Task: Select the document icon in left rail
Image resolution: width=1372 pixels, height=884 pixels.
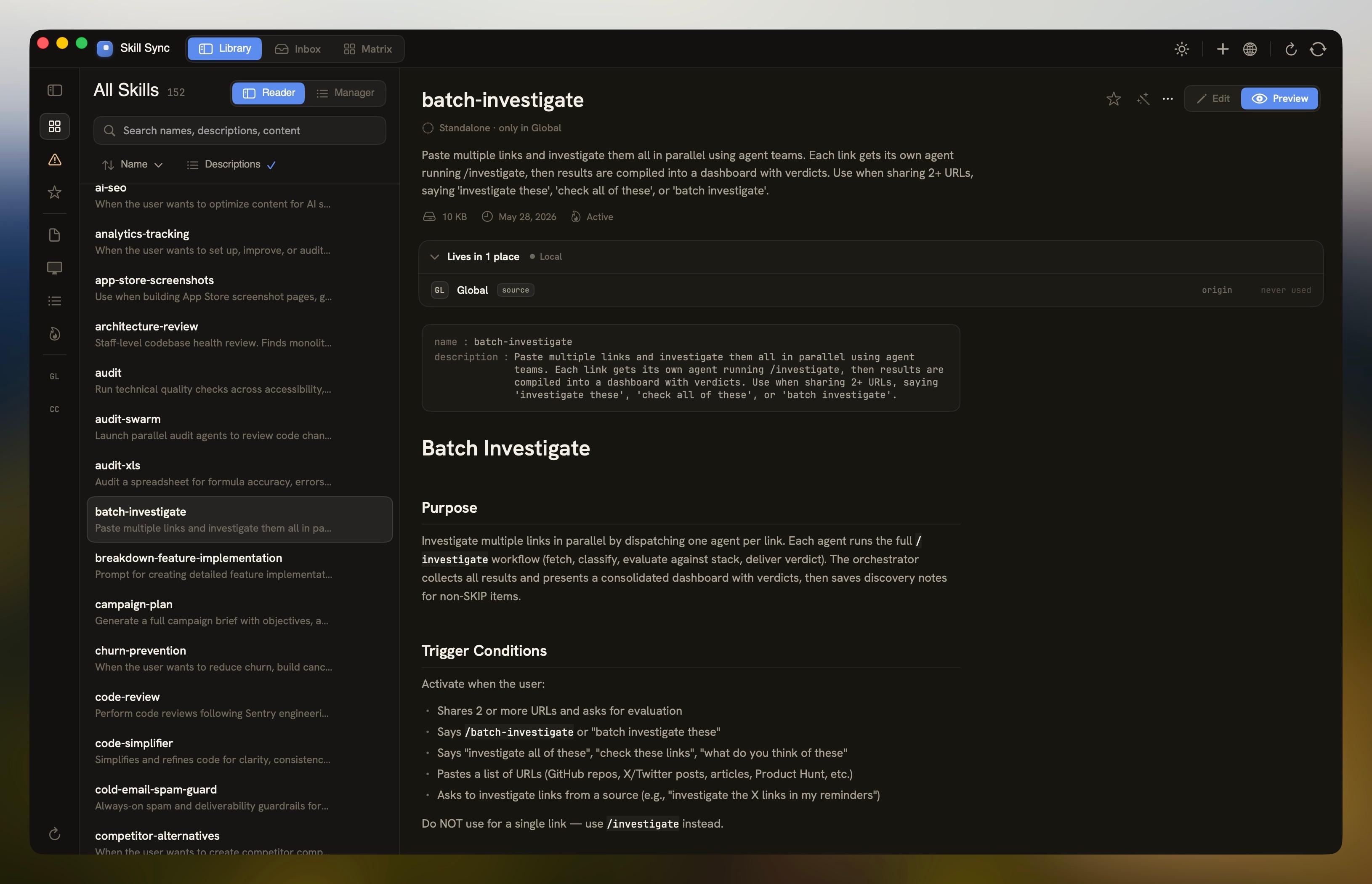Action: 55,235
